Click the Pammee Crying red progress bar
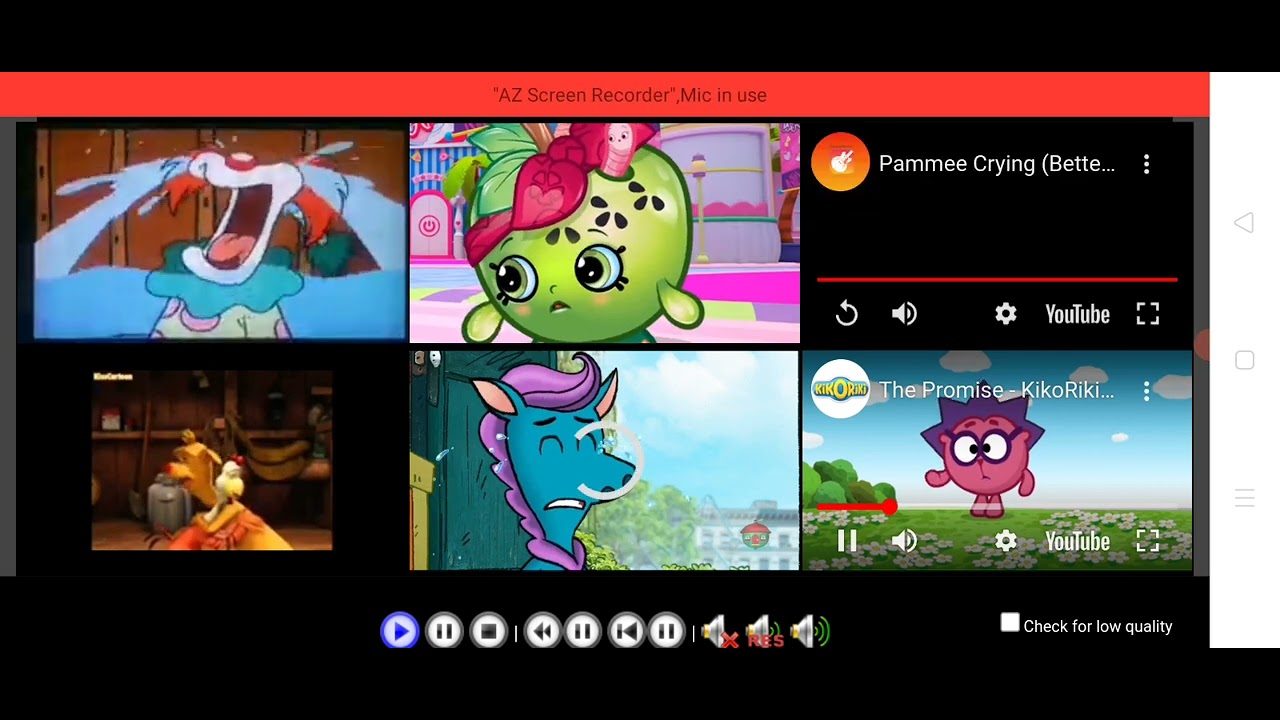The height and width of the screenshot is (720, 1280). coord(997,280)
